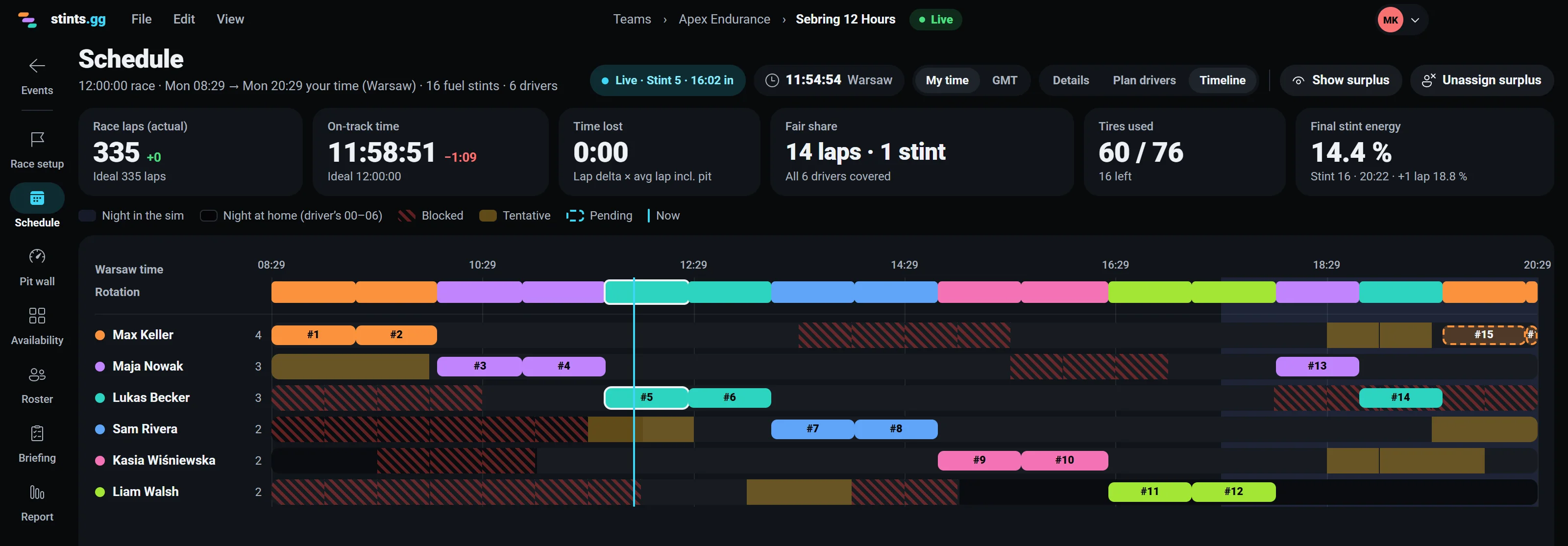The height and width of the screenshot is (546, 1568).
Task: Select the Timeline tab
Action: (x=1222, y=80)
